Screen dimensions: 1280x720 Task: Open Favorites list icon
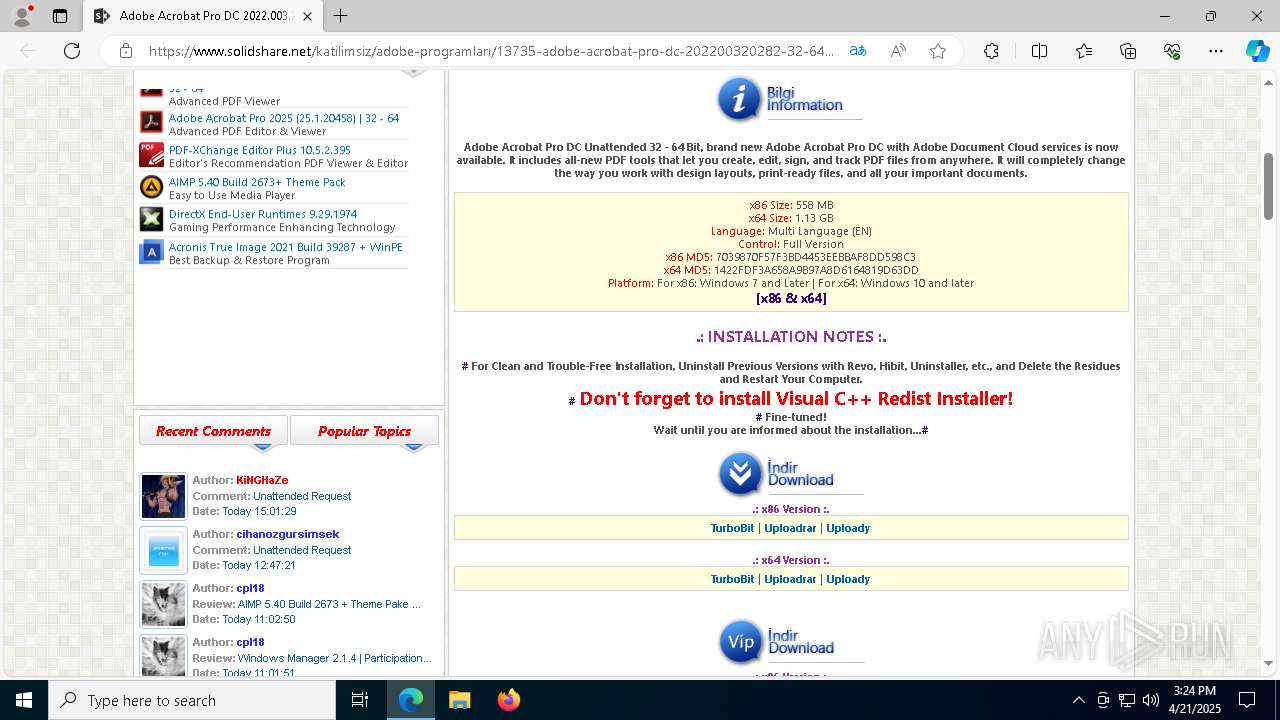point(1084,51)
